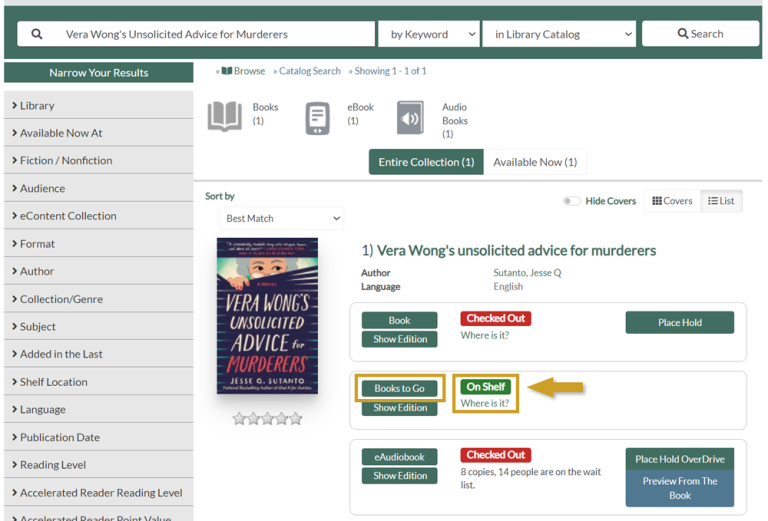Screen dimensions: 768x521
Task: Switch to Covers view
Action: tap(672, 201)
